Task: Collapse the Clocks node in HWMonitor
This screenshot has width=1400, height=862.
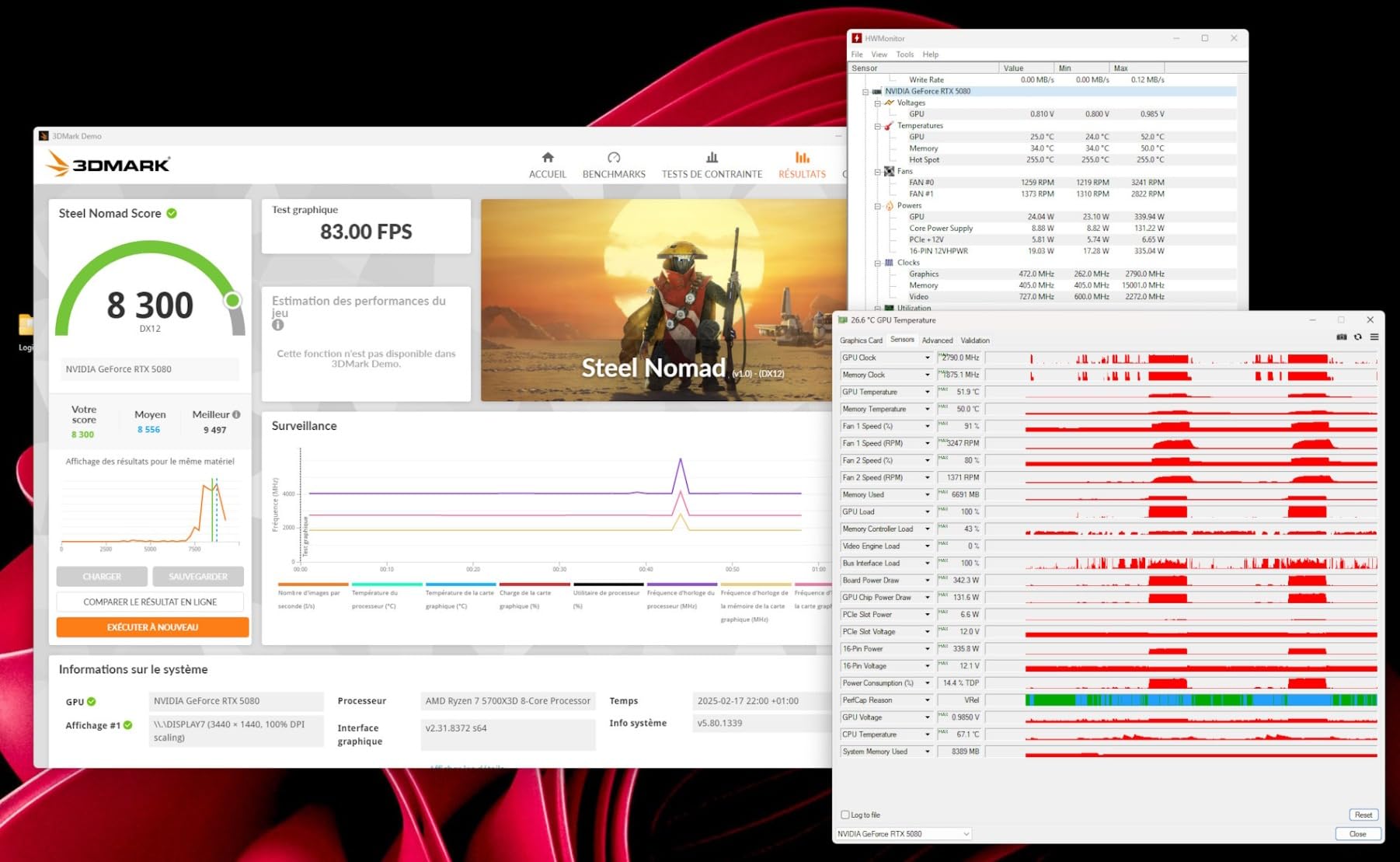Action: 877,263
